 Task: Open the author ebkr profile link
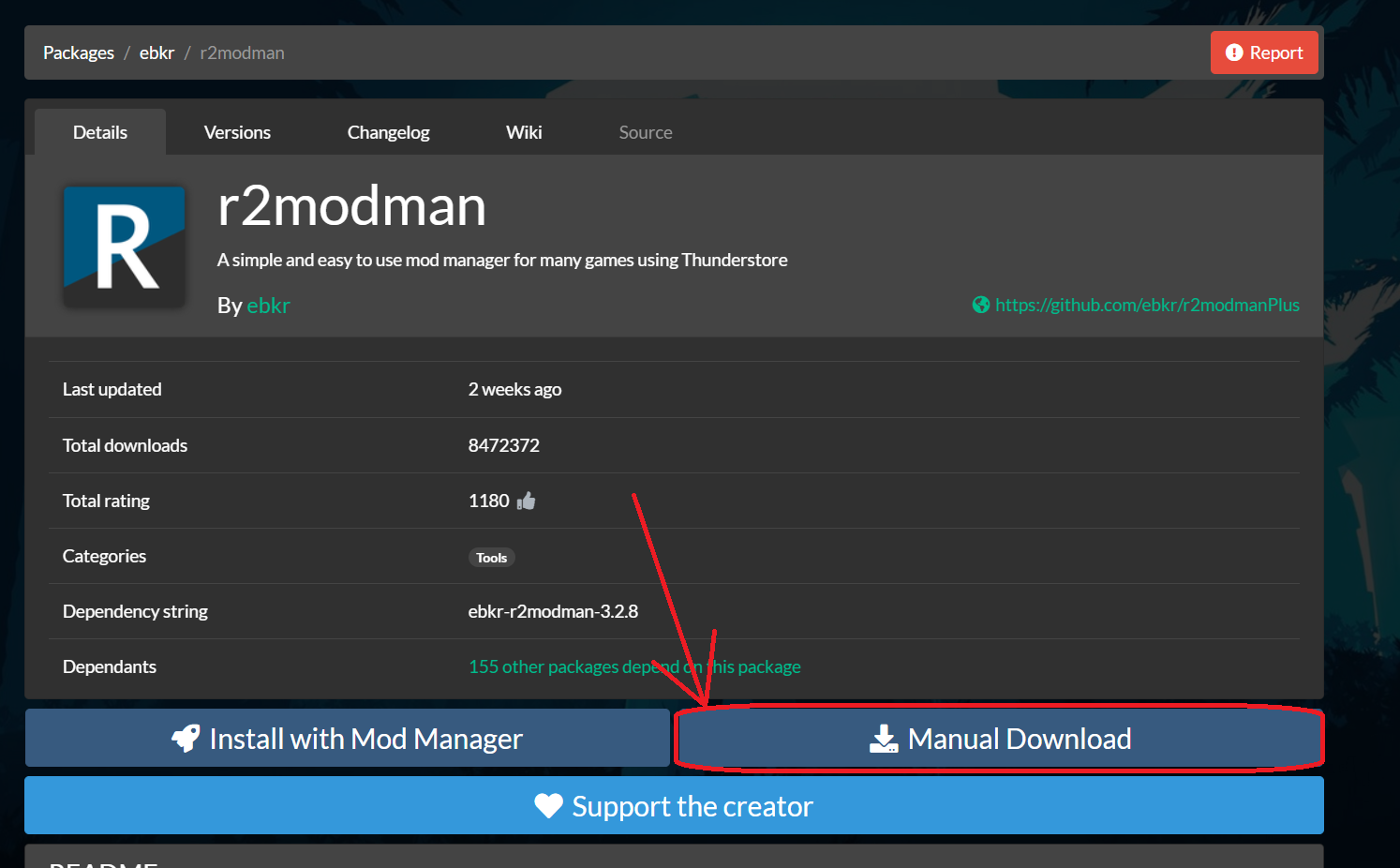click(268, 306)
